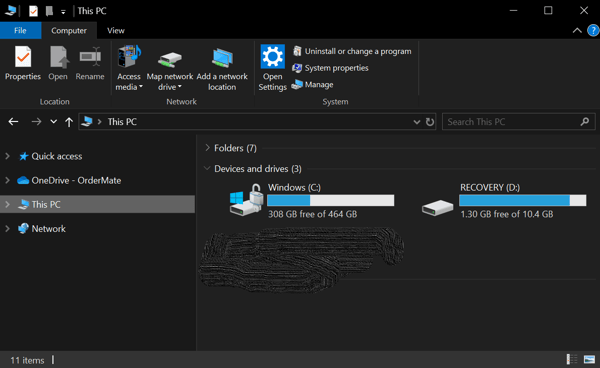Collapse Devices and drives group
Viewport: 600px width, 368px height.
pyautogui.click(x=207, y=168)
